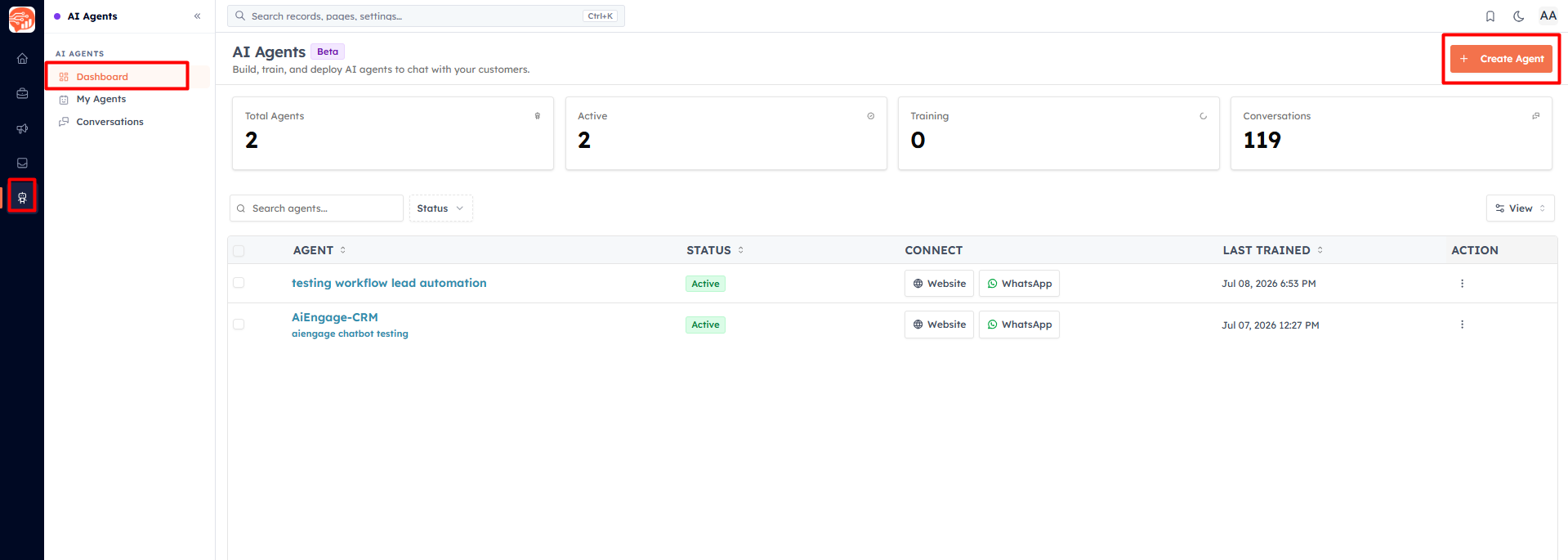Click the AI Agents workspace title in sidebar
Viewport: 1568px width, 560px height.
click(x=92, y=16)
